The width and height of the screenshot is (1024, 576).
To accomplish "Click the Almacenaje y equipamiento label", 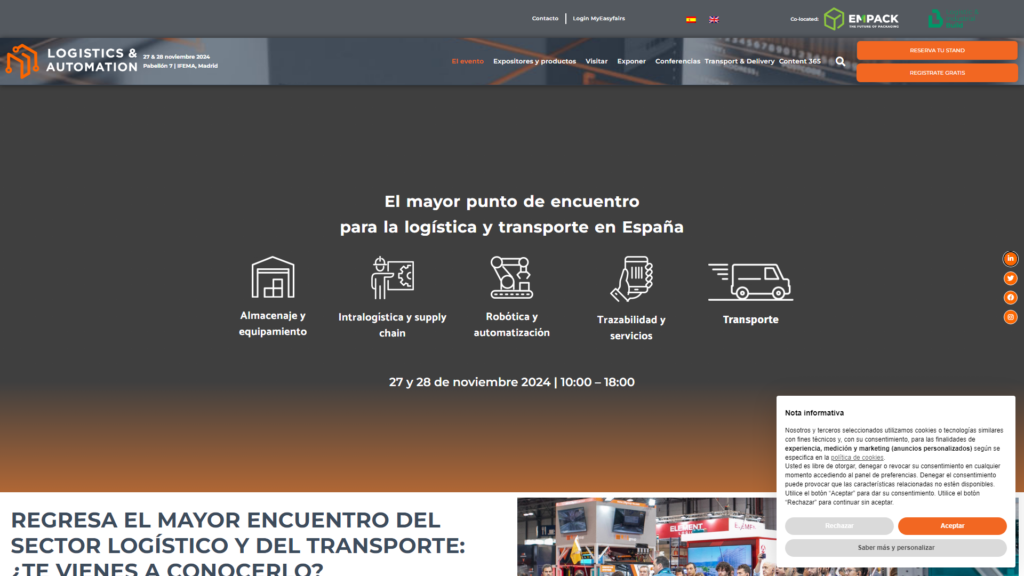I will [x=273, y=324].
